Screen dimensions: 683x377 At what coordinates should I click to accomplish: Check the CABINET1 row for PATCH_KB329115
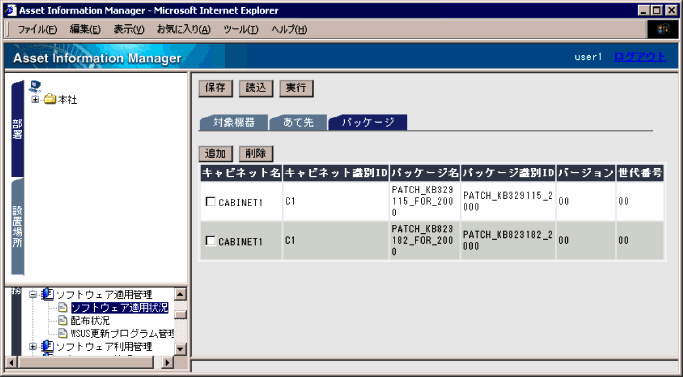coord(210,201)
